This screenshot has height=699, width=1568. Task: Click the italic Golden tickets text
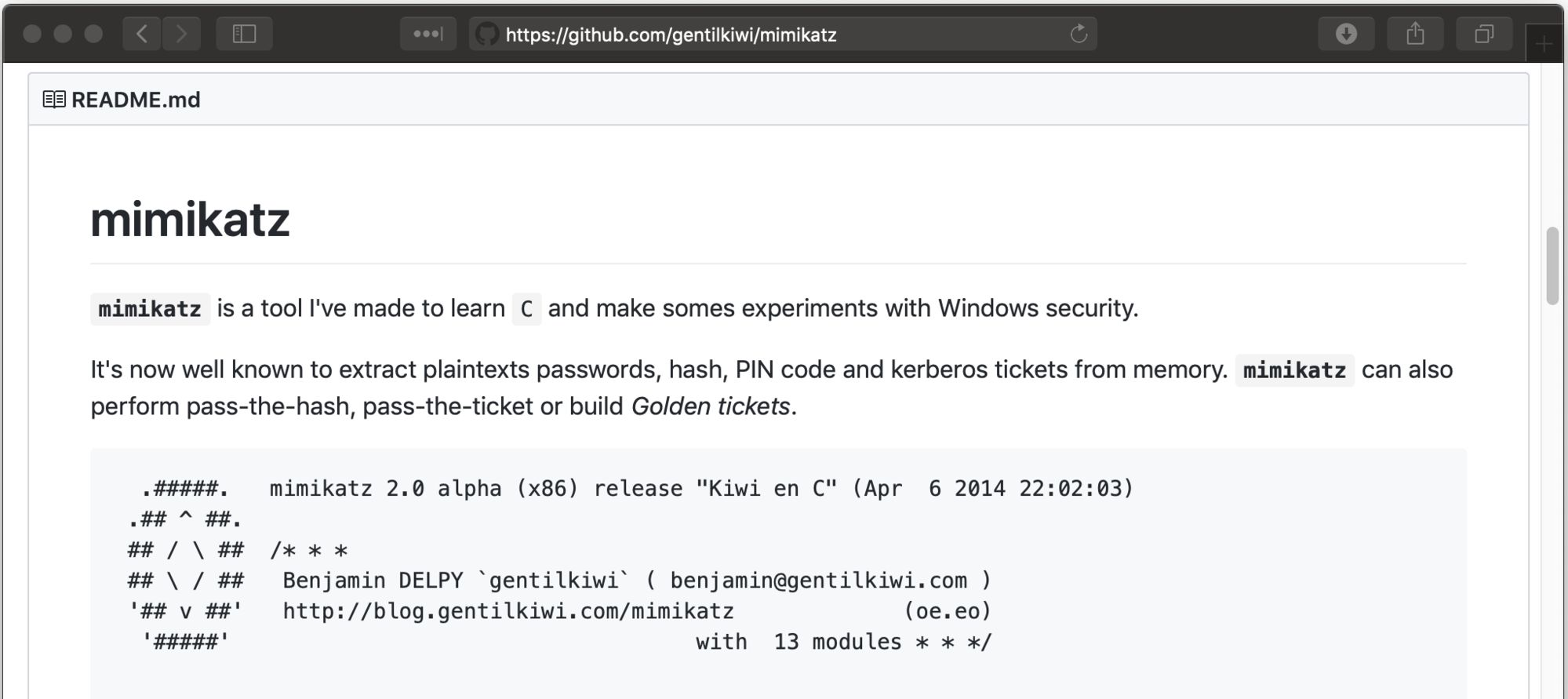pos(710,406)
